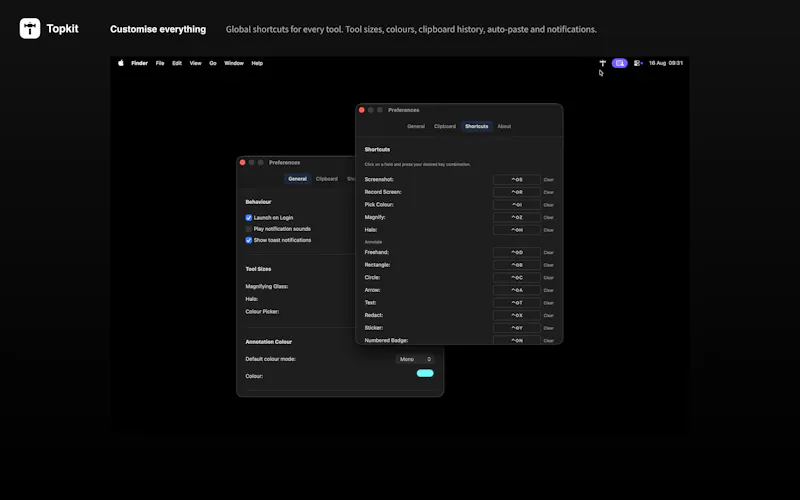The width and height of the screenshot is (800, 500).
Task: Switch to Clipboard tab in front Preferences window
Action: pyautogui.click(x=445, y=127)
